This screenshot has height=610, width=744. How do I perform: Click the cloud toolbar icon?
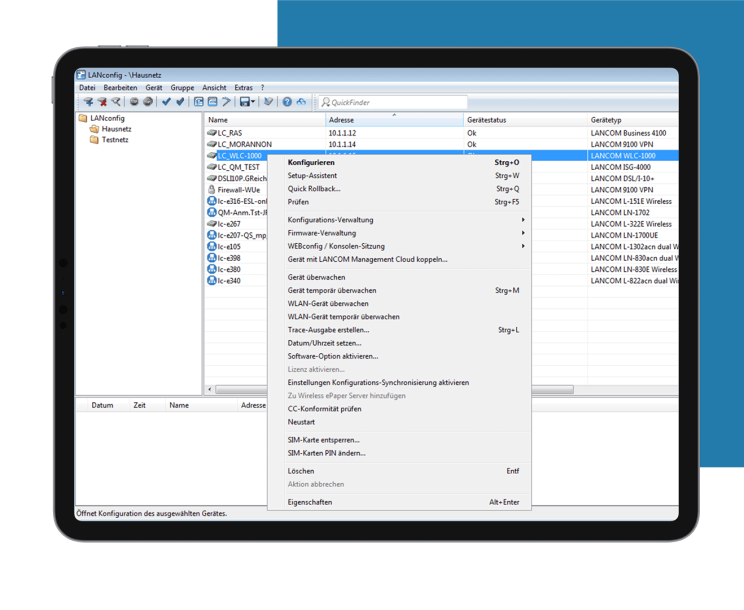(x=301, y=102)
